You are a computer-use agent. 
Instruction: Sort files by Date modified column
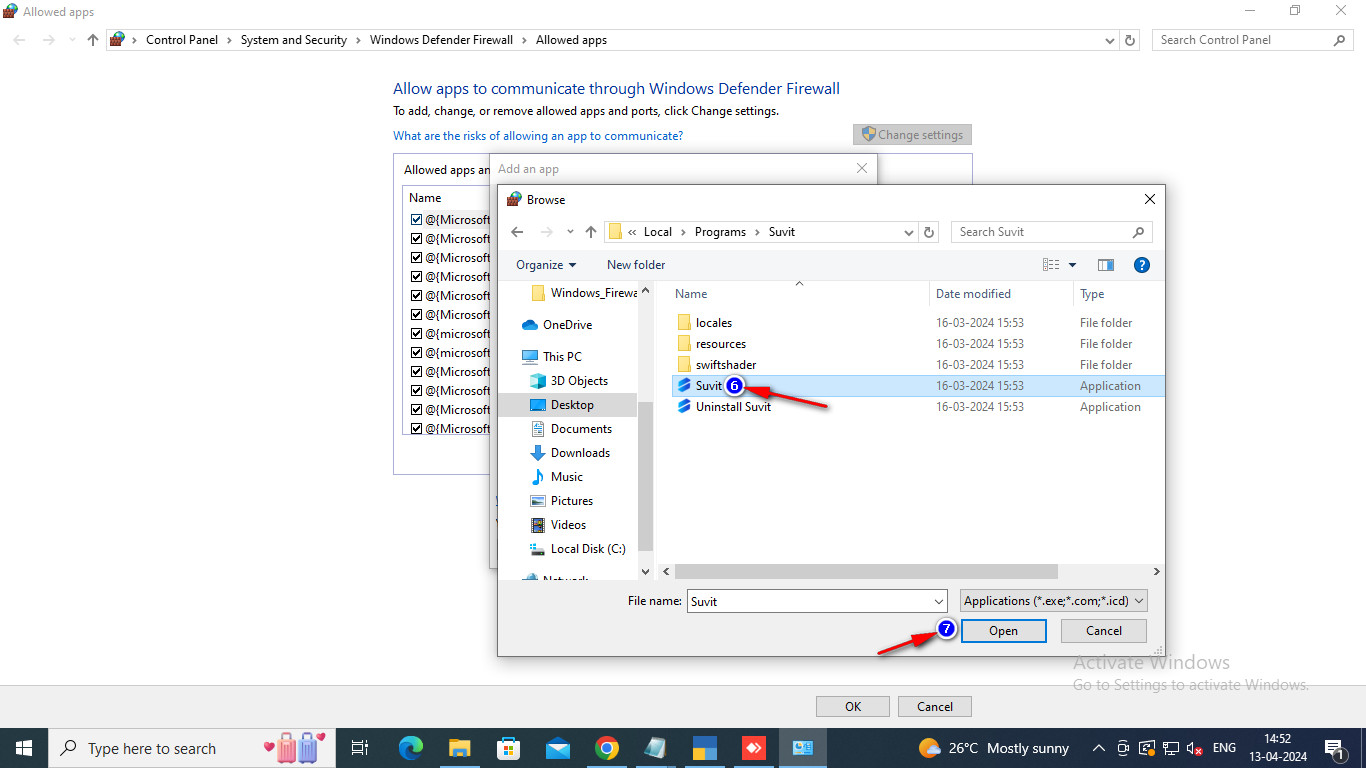click(973, 294)
